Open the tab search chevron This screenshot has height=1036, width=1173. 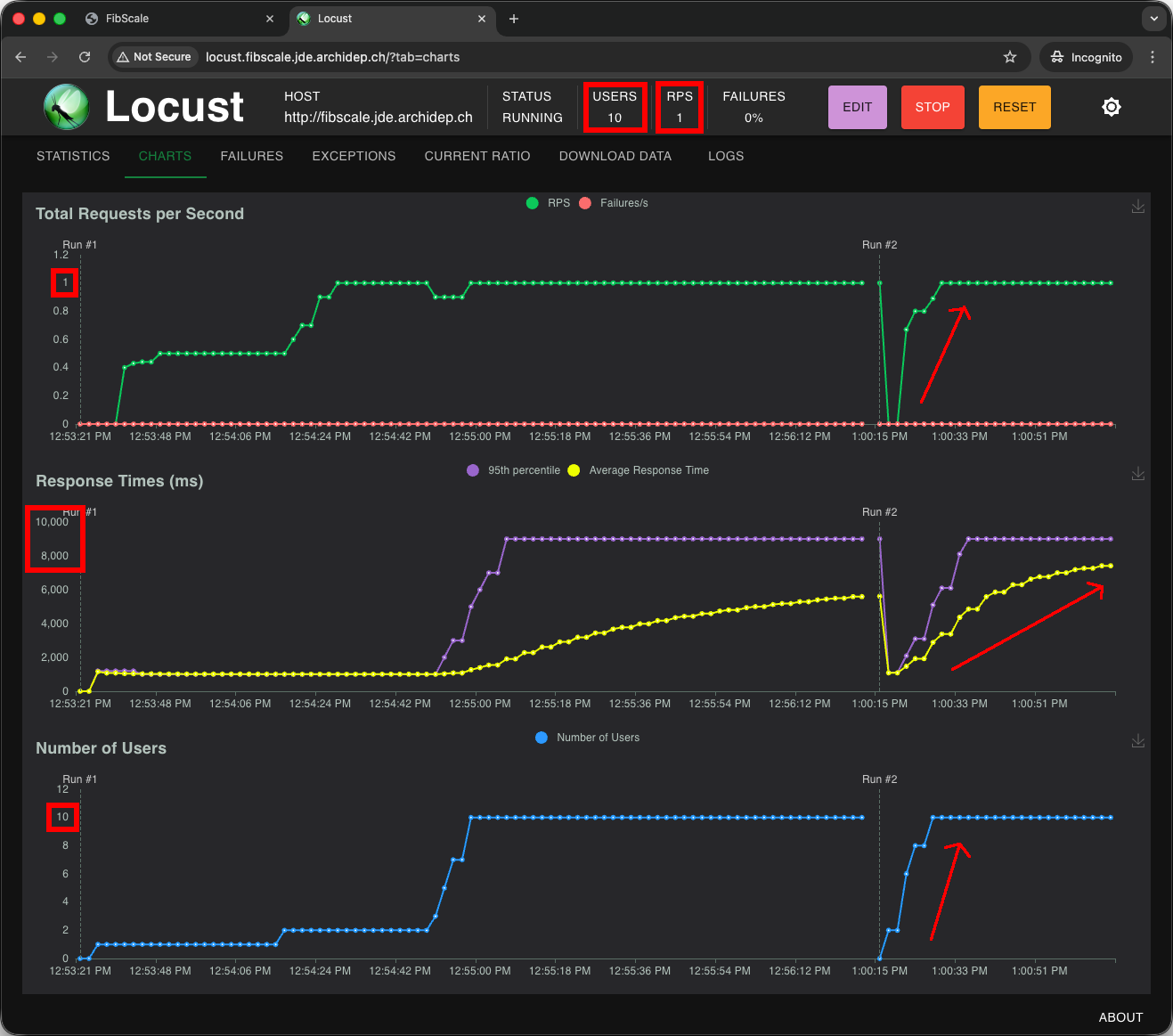[x=1153, y=19]
